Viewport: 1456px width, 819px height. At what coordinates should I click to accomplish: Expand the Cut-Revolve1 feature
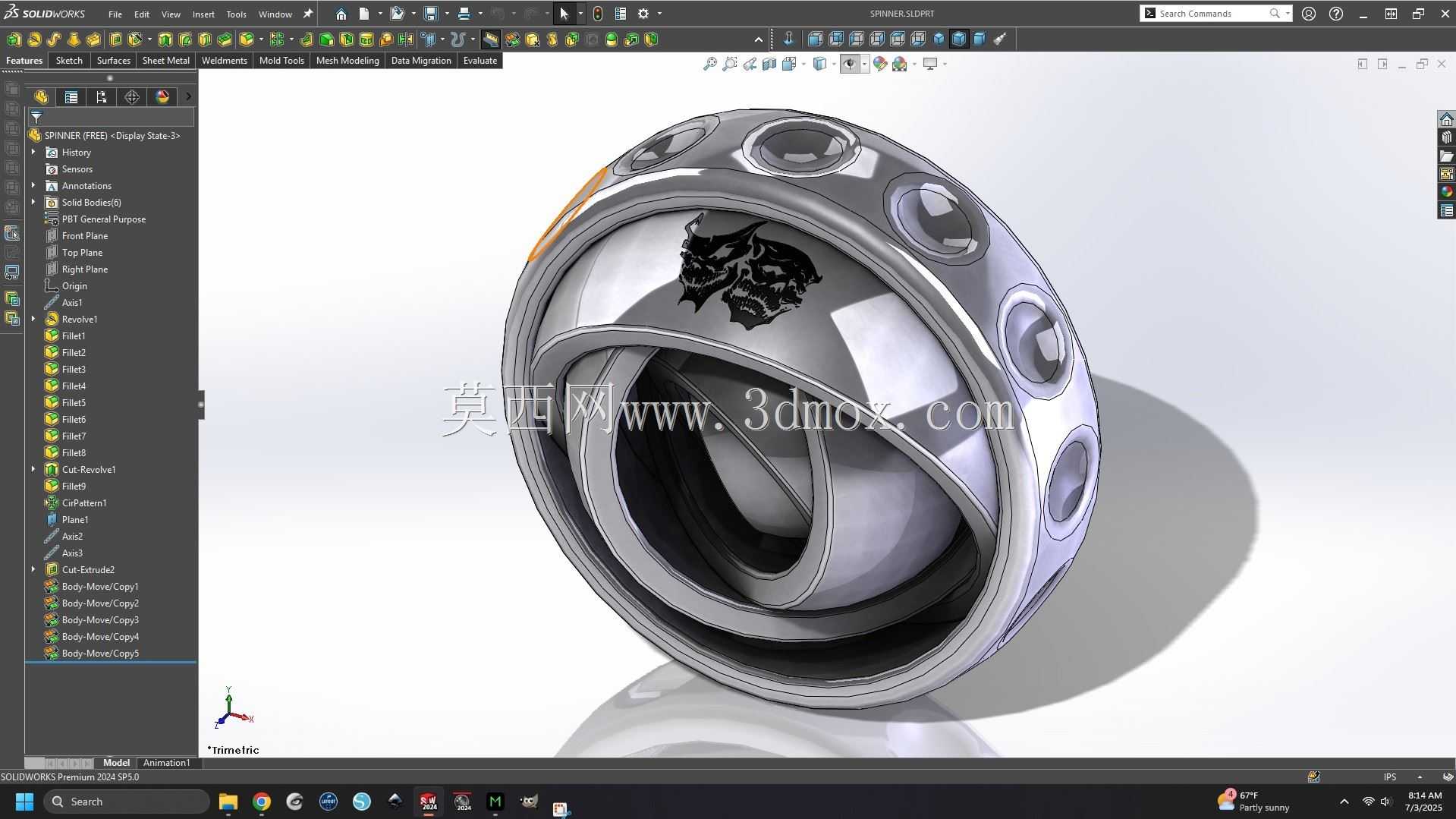tap(33, 470)
